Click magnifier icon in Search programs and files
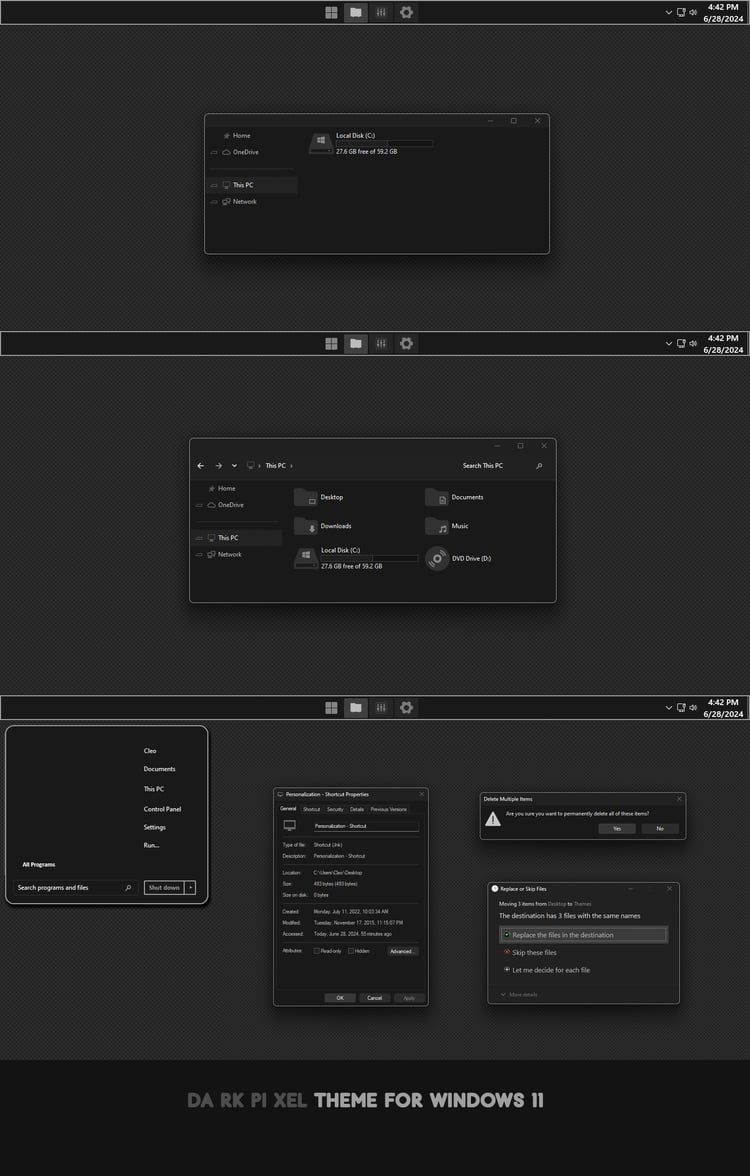Screen dimensions: 750x1176 pyautogui.click(x=128, y=888)
